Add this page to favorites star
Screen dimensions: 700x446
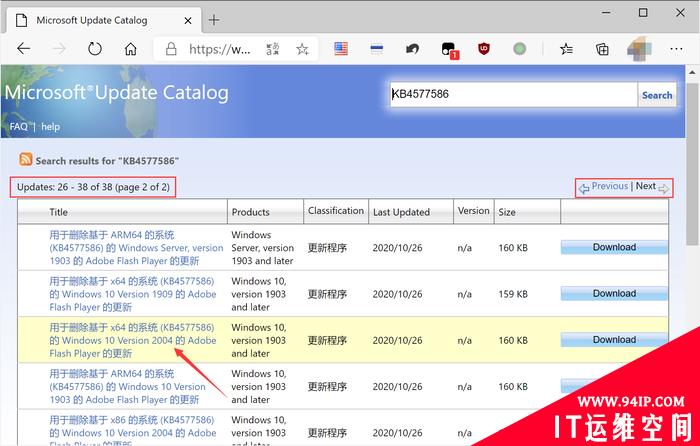click(302, 49)
